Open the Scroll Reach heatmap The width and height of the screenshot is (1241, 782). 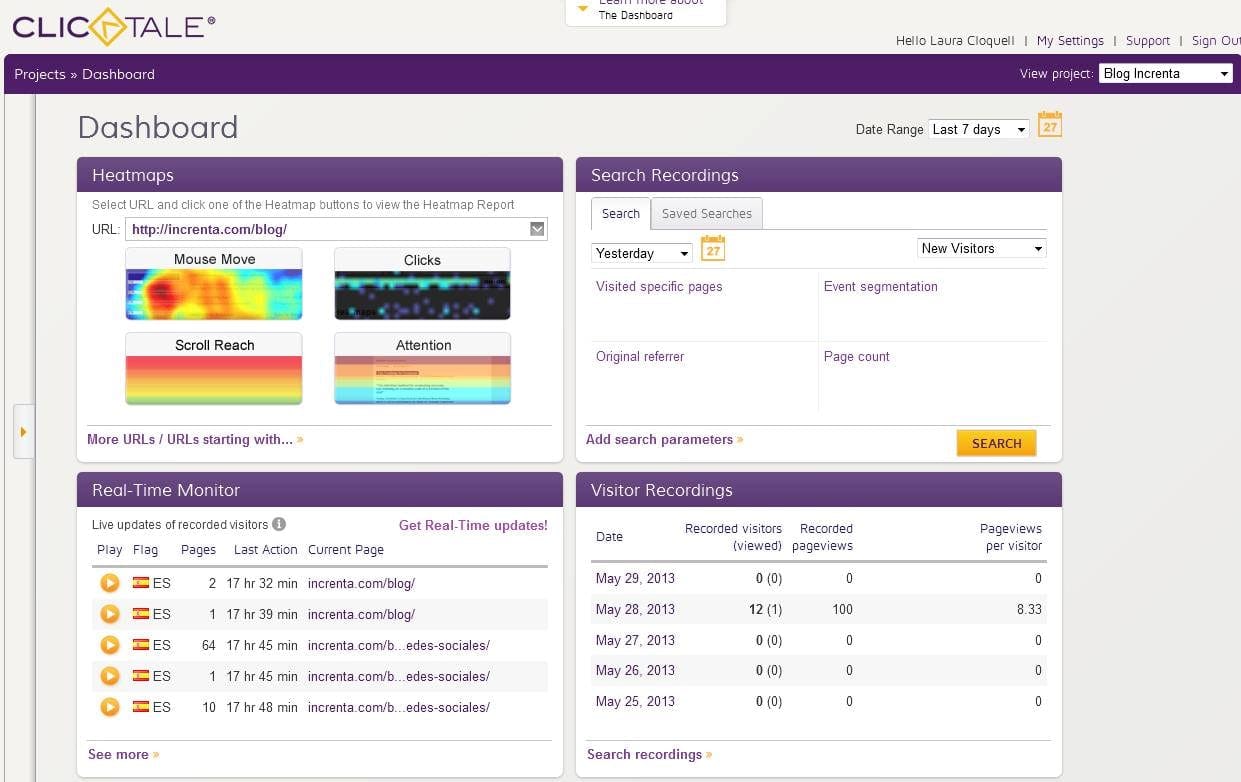(214, 369)
